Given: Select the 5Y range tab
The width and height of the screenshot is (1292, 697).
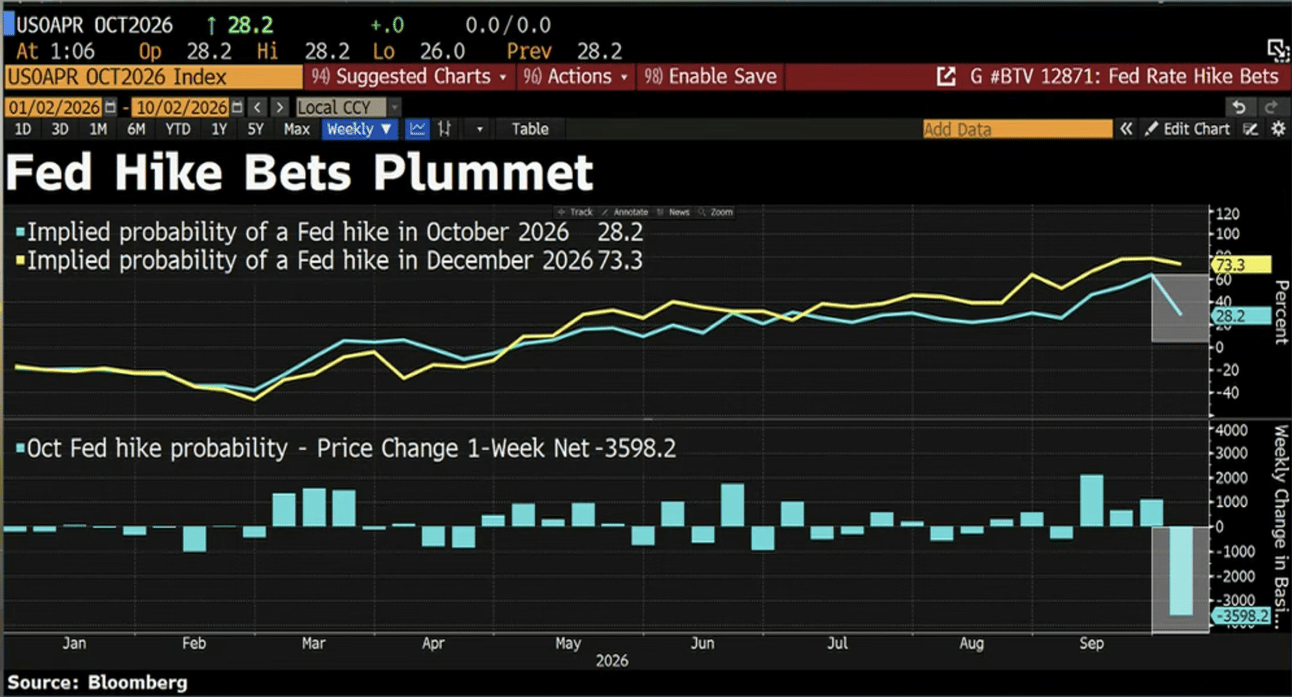Looking at the screenshot, I should click(256, 129).
